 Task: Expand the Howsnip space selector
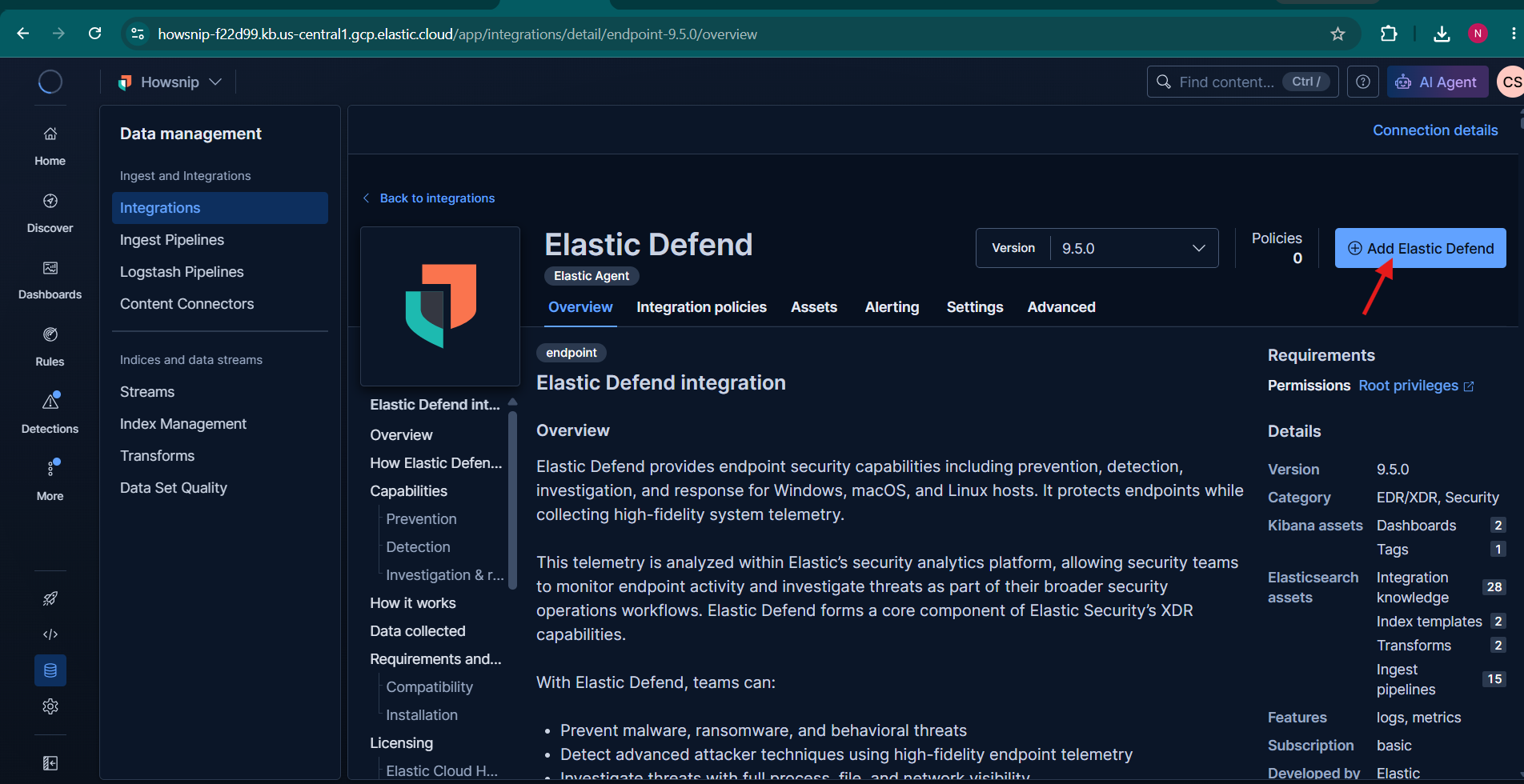click(170, 82)
